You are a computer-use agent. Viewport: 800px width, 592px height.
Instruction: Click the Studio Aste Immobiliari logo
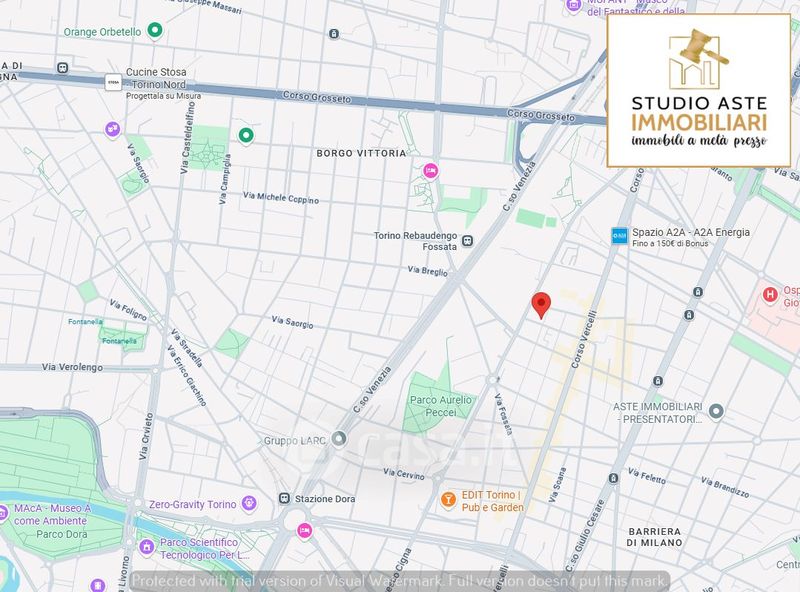[x=698, y=90]
